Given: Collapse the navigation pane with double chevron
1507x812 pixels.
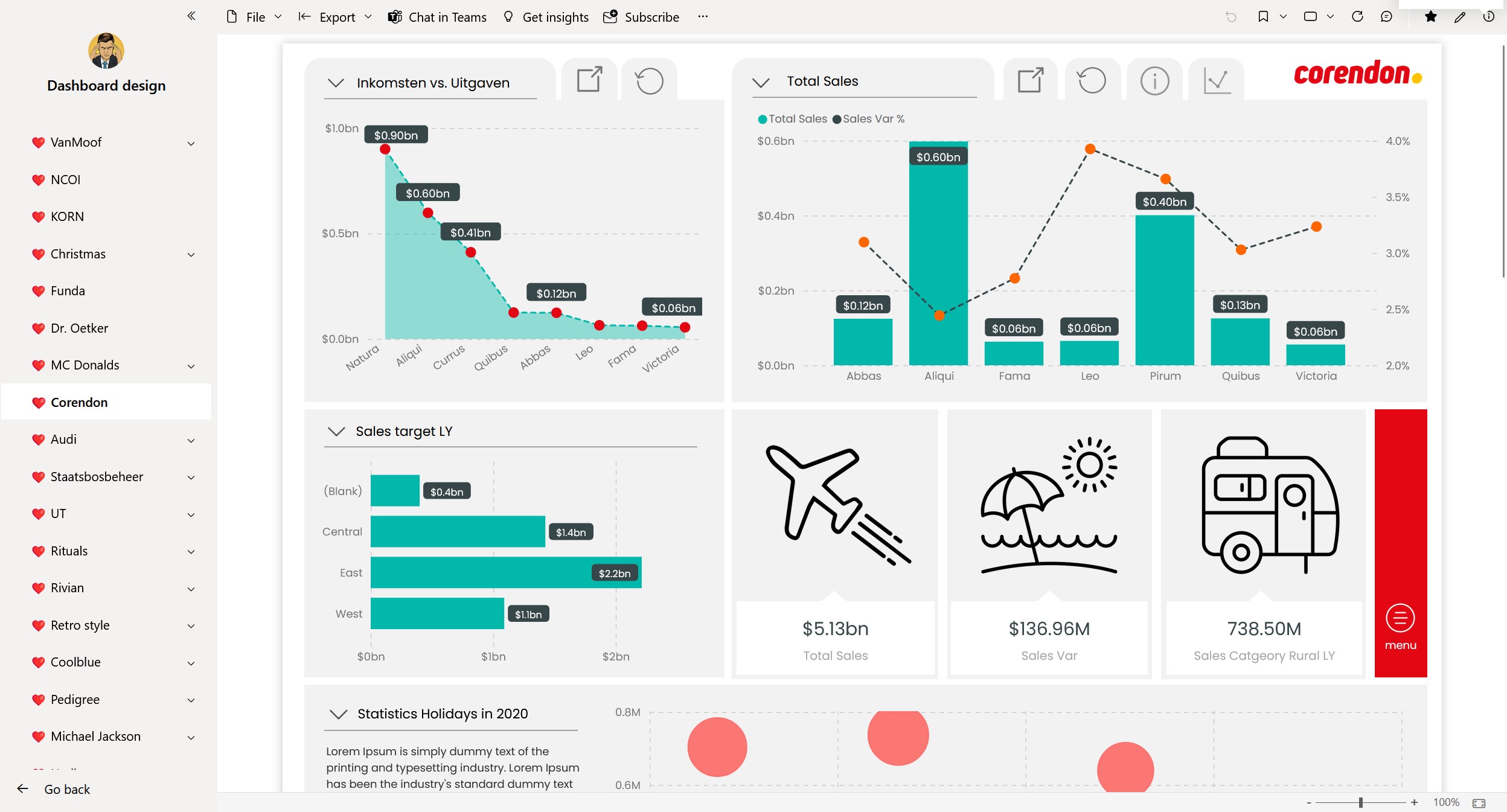Looking at the screenshot, I should pyautogui.click(x=191, y=16).
